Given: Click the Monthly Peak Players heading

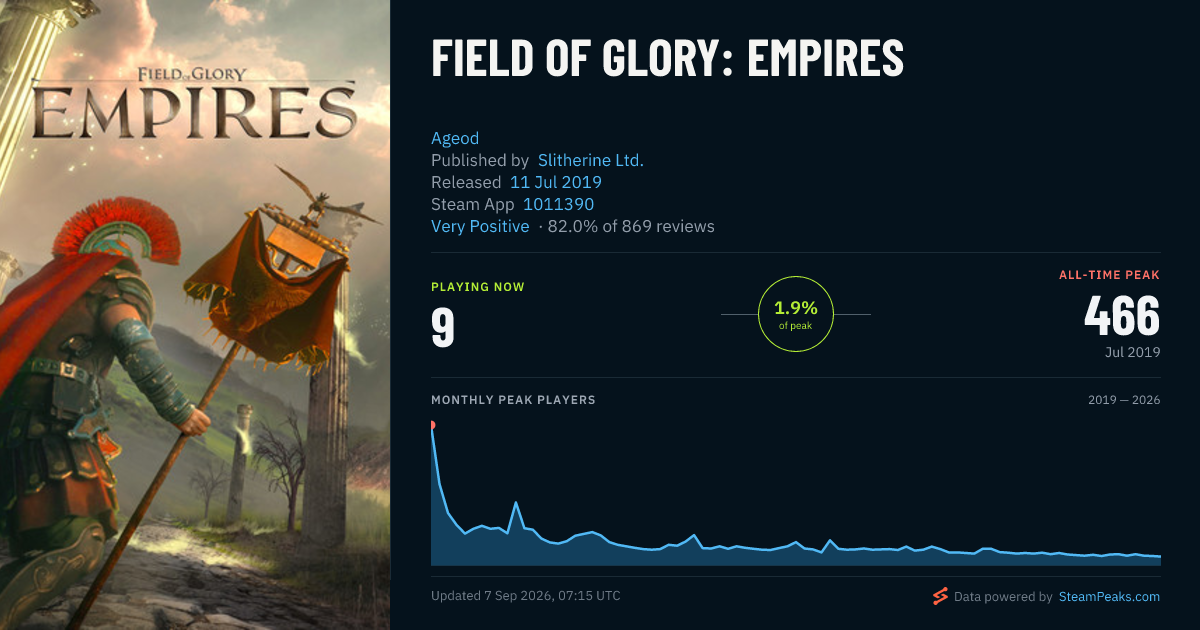Looking at the screenshot, I should (x=513, y=400).
